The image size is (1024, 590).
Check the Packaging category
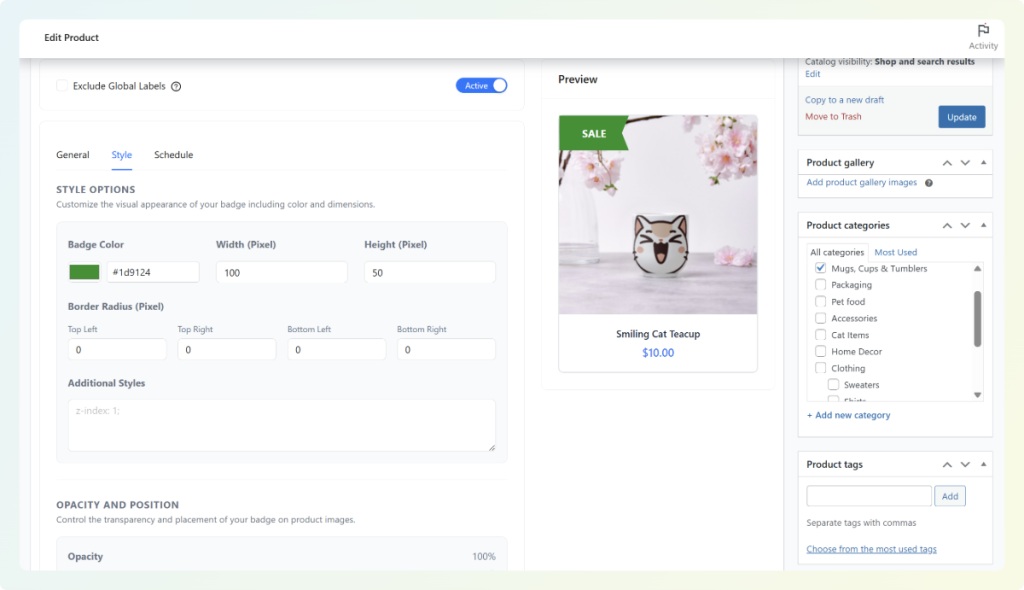coord(820,285)
